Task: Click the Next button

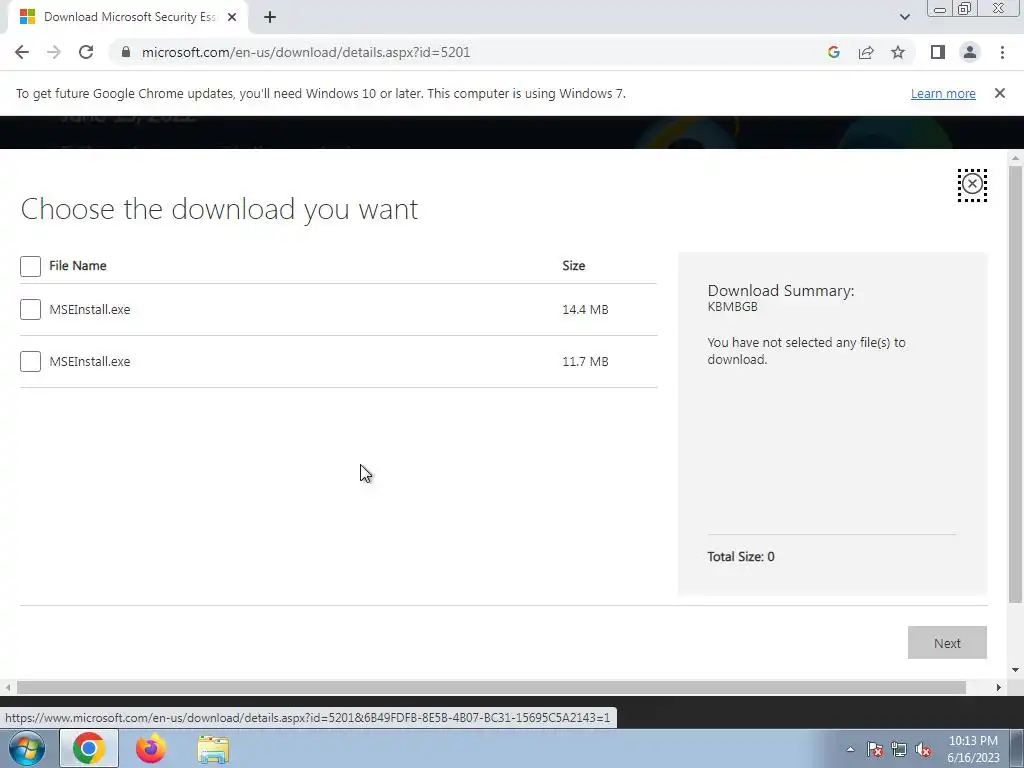Action: 947,643
